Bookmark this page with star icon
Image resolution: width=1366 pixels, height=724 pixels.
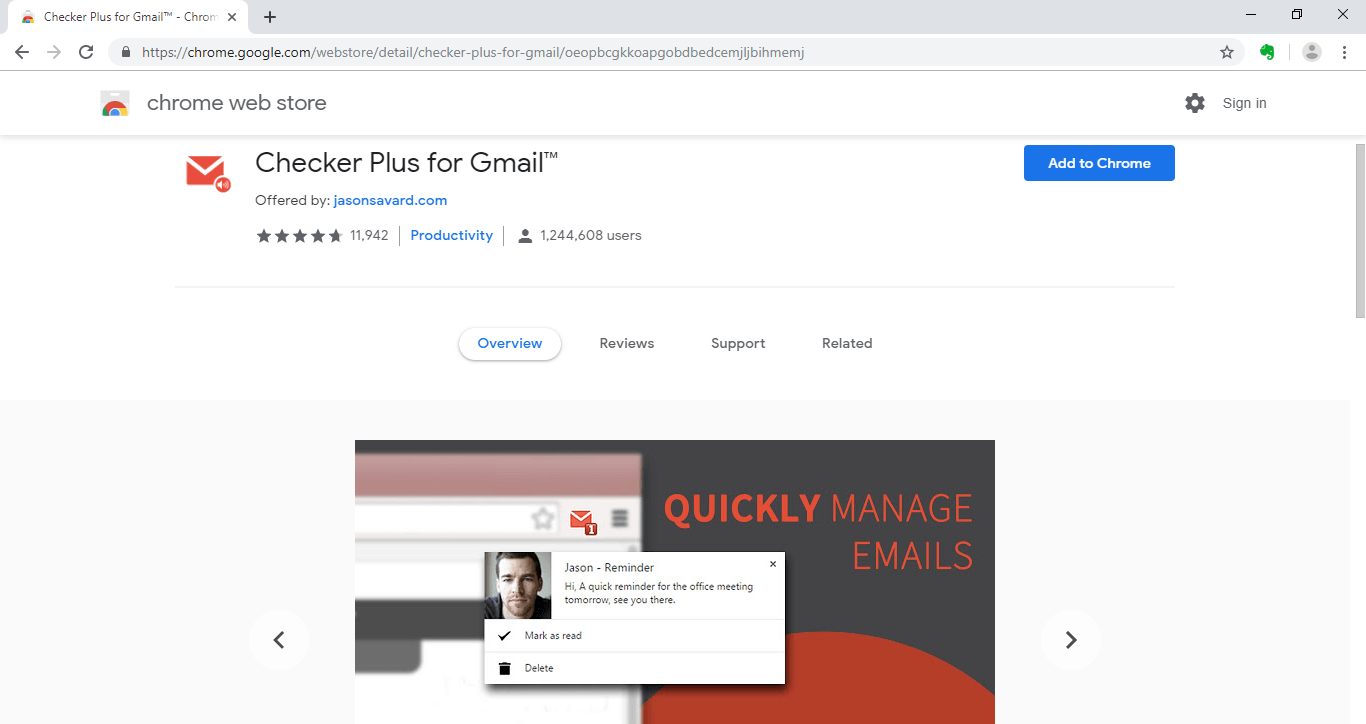click(x=1227, y=52)
